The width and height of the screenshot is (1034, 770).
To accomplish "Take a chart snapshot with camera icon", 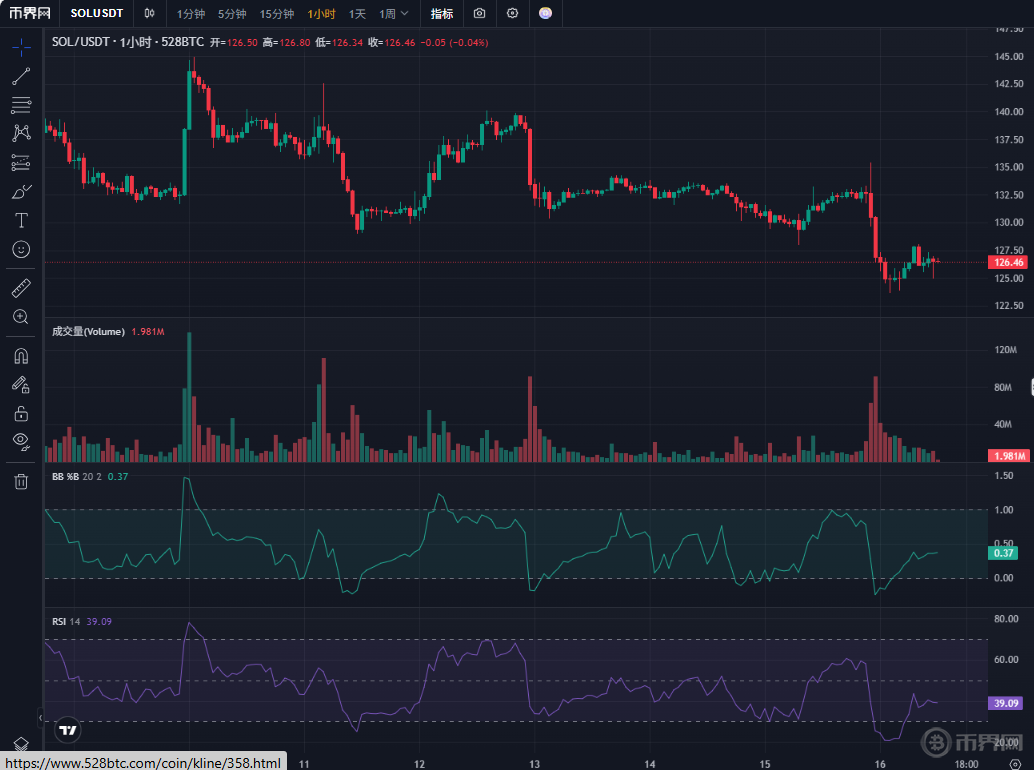I will tap(480, 14).
